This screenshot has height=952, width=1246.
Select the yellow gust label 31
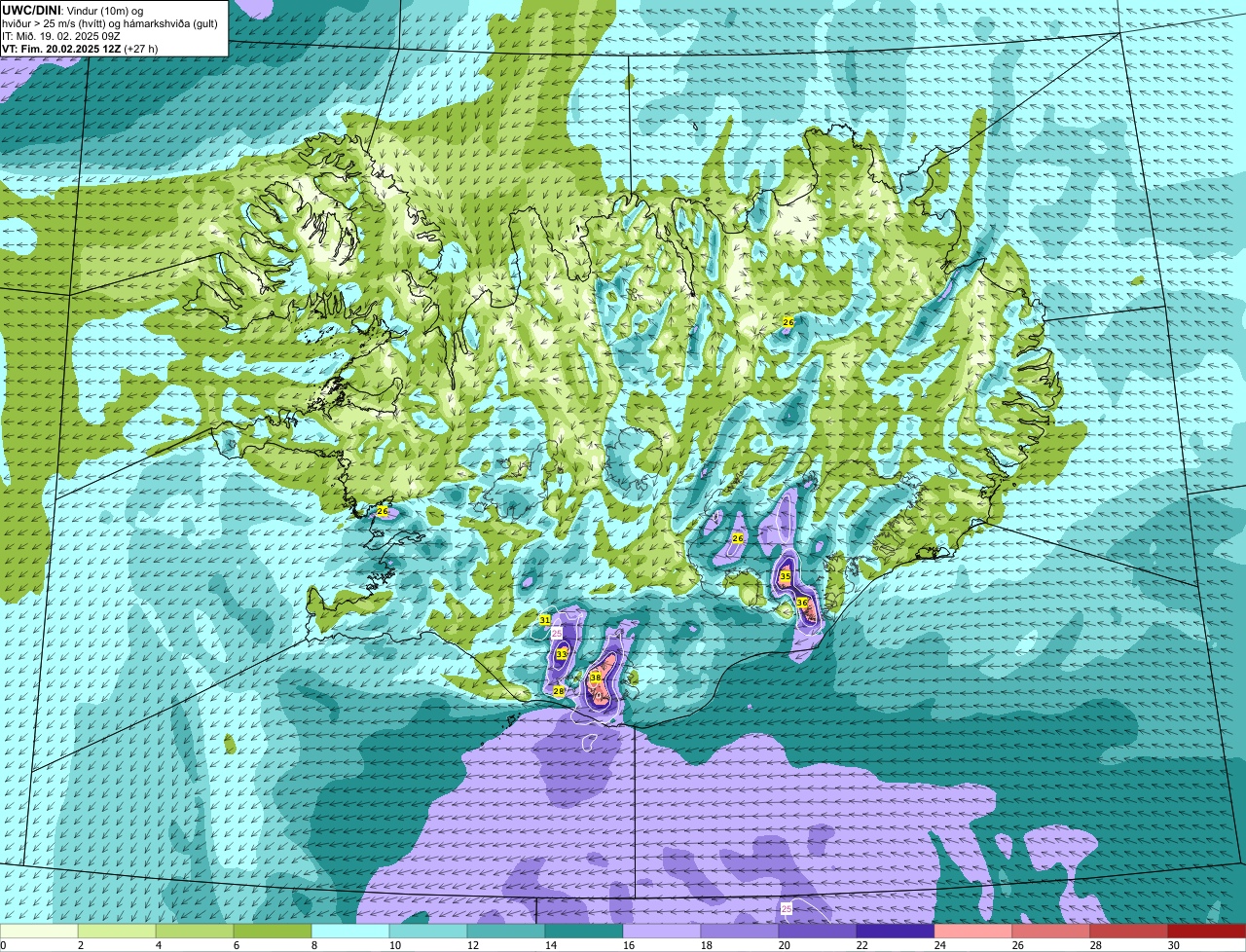coord(545,620)
